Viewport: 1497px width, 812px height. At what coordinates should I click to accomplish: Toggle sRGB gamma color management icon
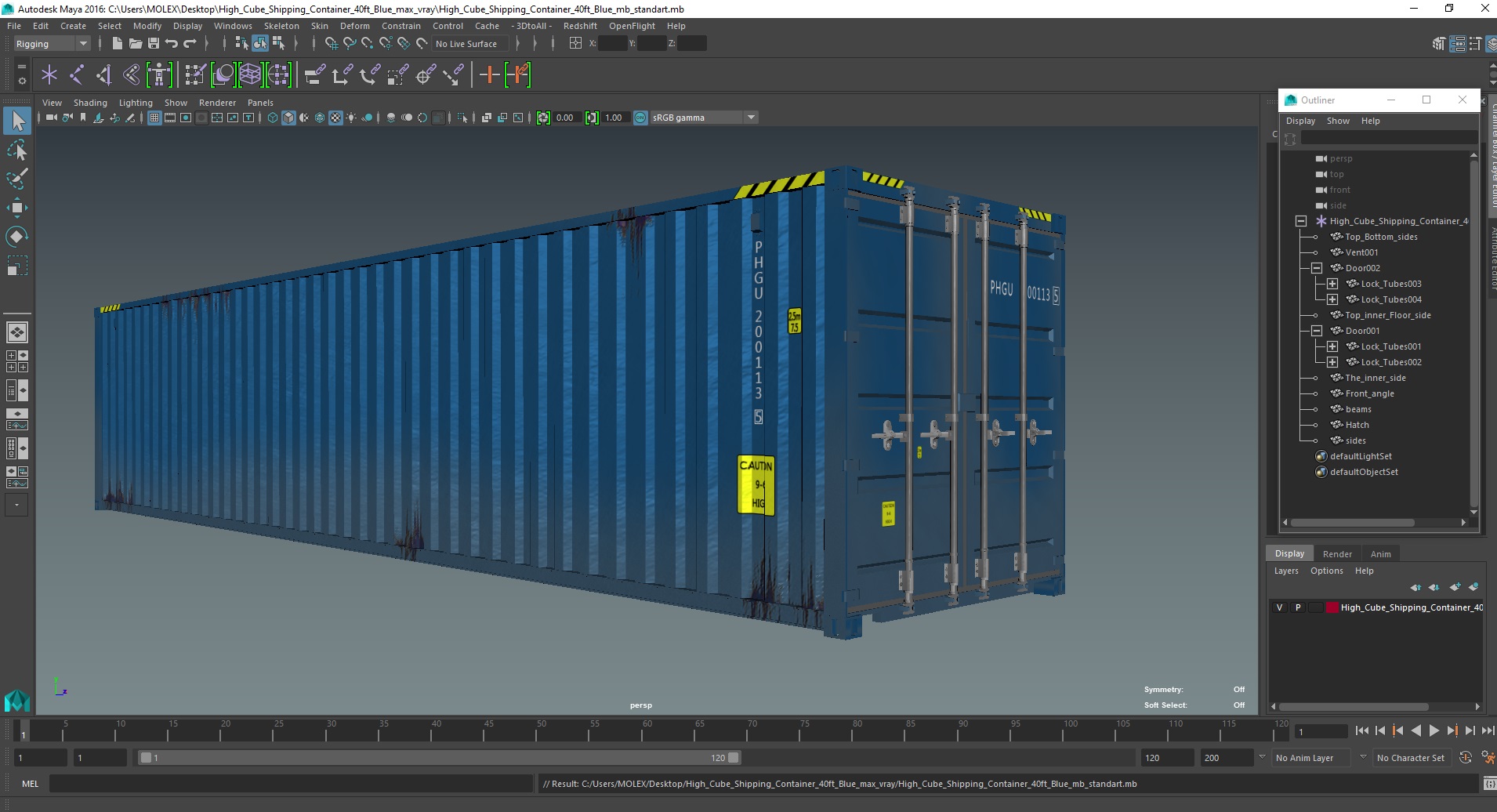[x=640, y=118]
